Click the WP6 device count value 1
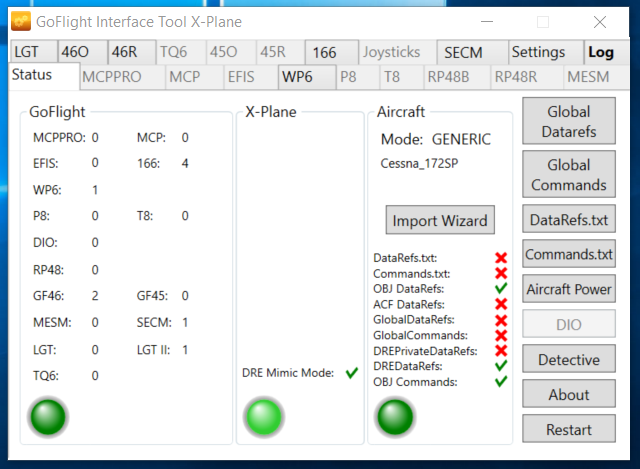 coord(95,190)
